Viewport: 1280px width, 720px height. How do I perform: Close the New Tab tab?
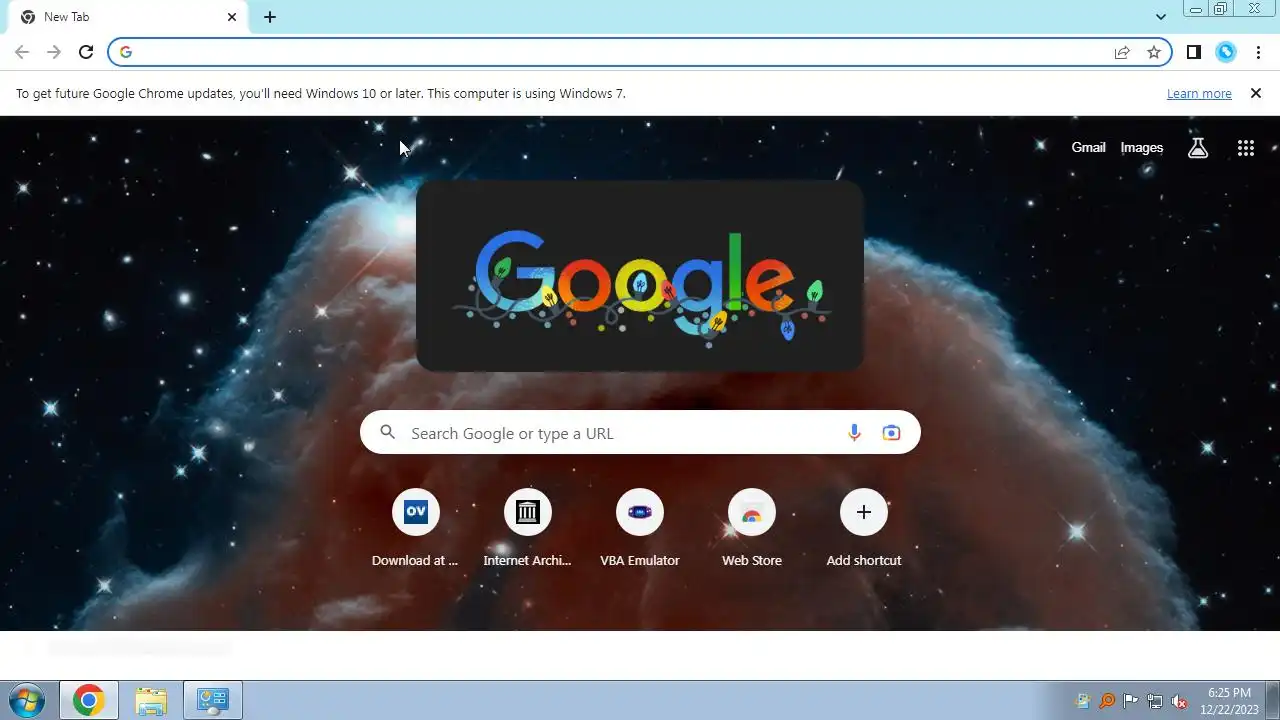(x=232, y=17)
